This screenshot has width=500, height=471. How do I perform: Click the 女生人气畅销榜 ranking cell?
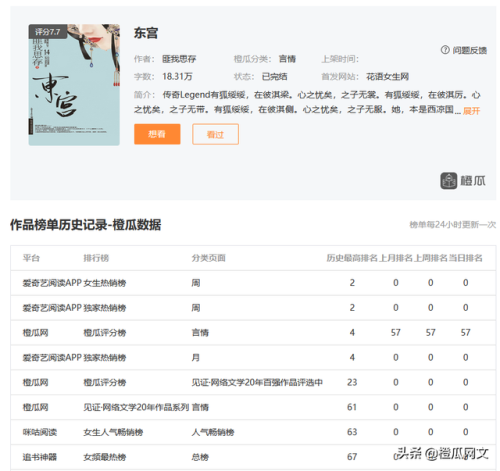(x=113, y=432)
